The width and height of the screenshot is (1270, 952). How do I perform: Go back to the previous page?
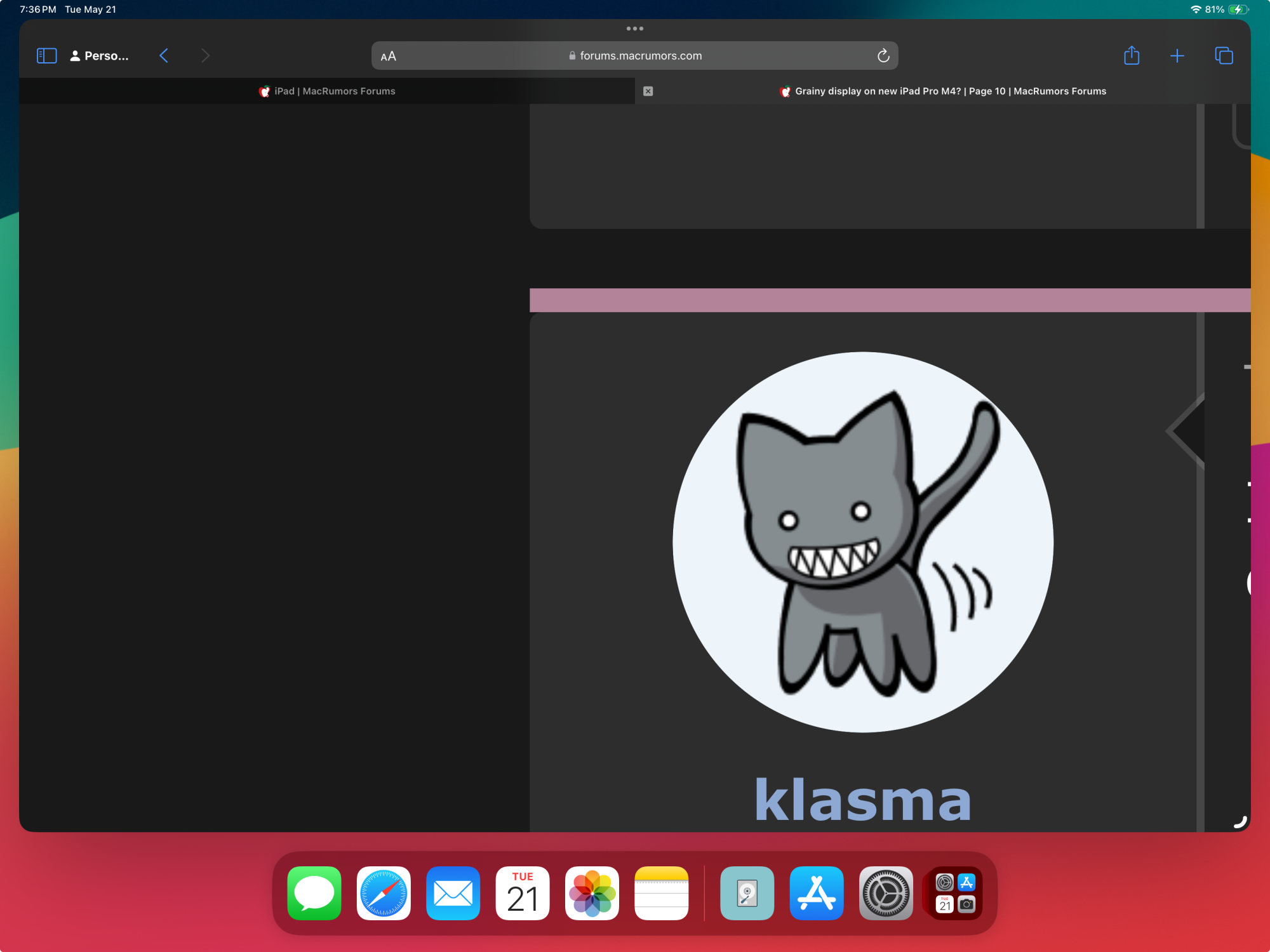(x=164, y=56)
